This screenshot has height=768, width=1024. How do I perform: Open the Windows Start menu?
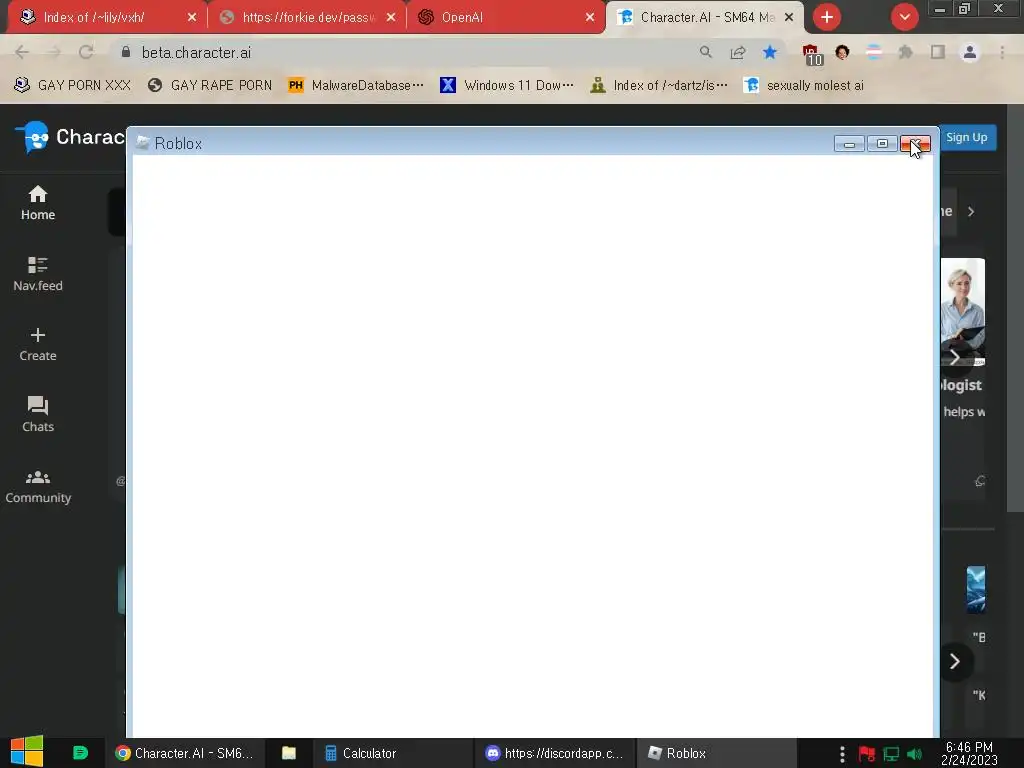point(27,751)
